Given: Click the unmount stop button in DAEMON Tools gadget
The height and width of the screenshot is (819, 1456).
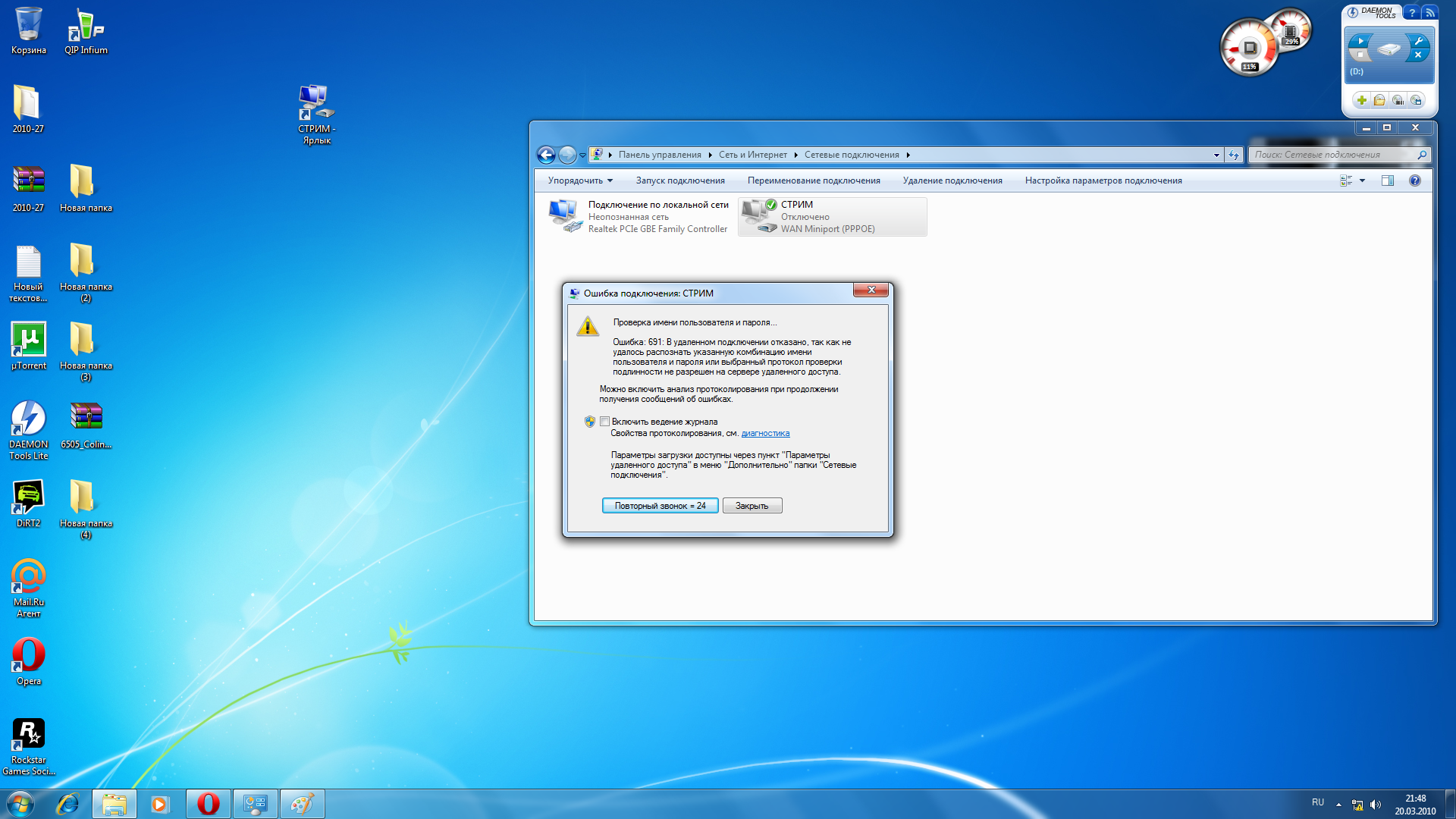Looking at the screenshot, I should pyautogui.click(x=1360, y=55).
